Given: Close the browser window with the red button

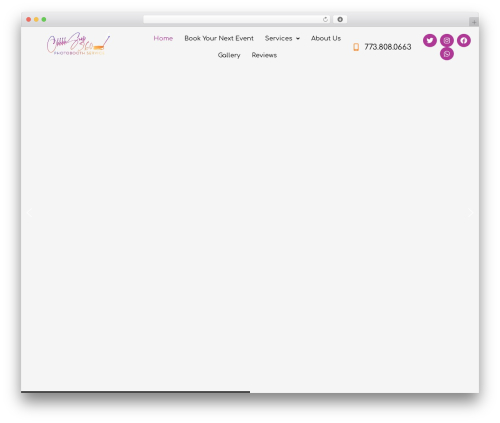Looking at the screenshot, I should pyautogui.click(x=29, y=19).
